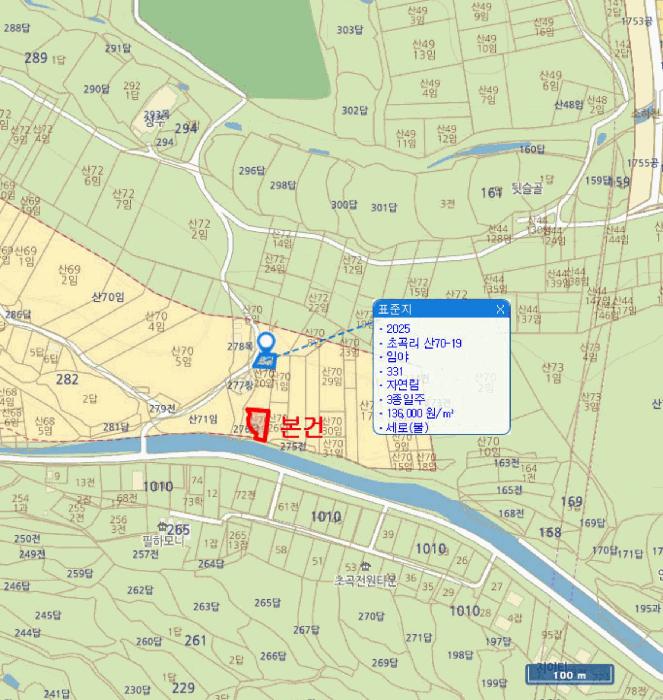Image resolution: width=663 pixels, height=700 pixels.
Task: Click the red 본건 label text
Action: pos(301,426)
